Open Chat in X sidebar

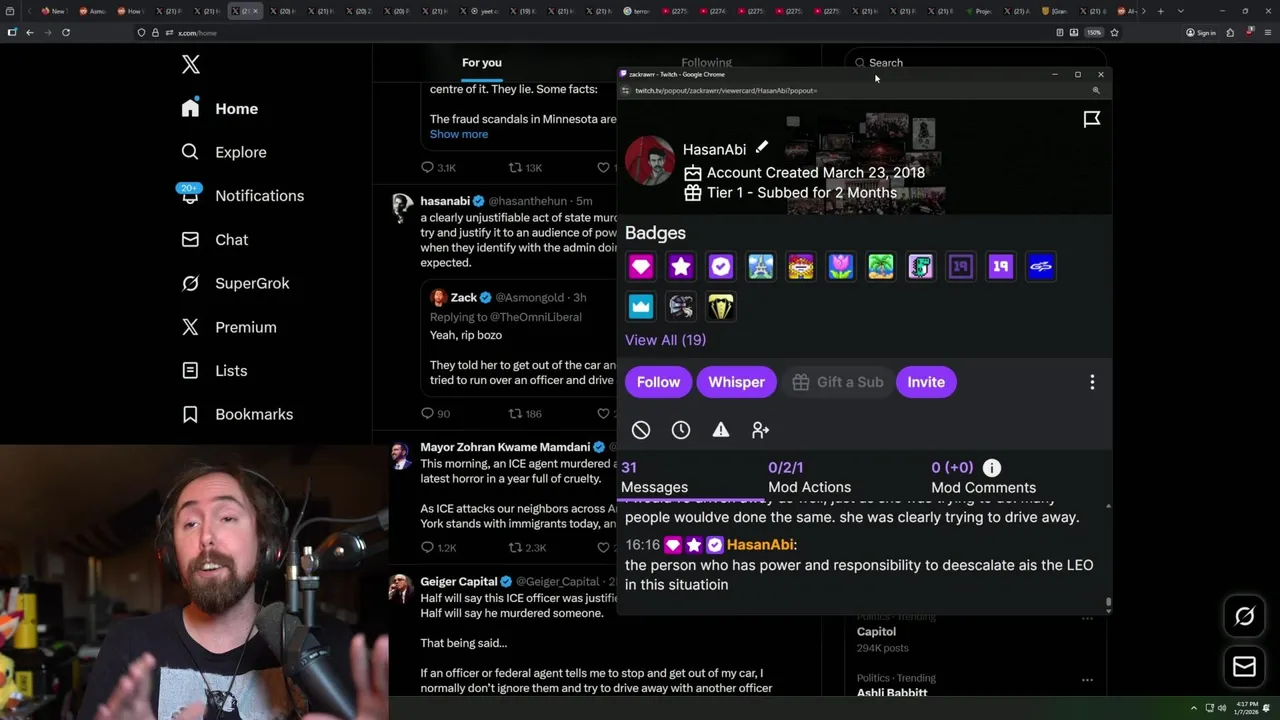(215, 240)
